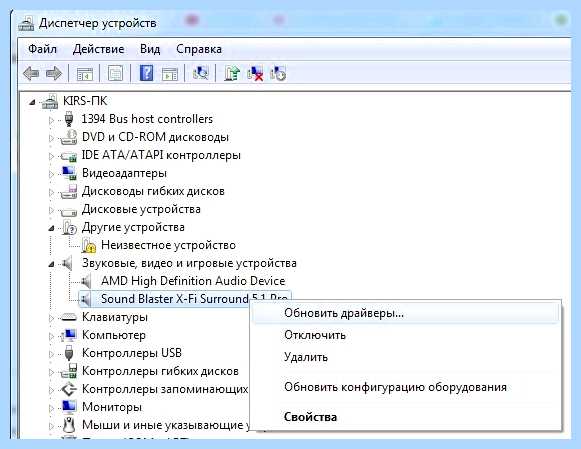
Task: Select the Контроллеры гибких дисков label
Action: coord(160,371)
